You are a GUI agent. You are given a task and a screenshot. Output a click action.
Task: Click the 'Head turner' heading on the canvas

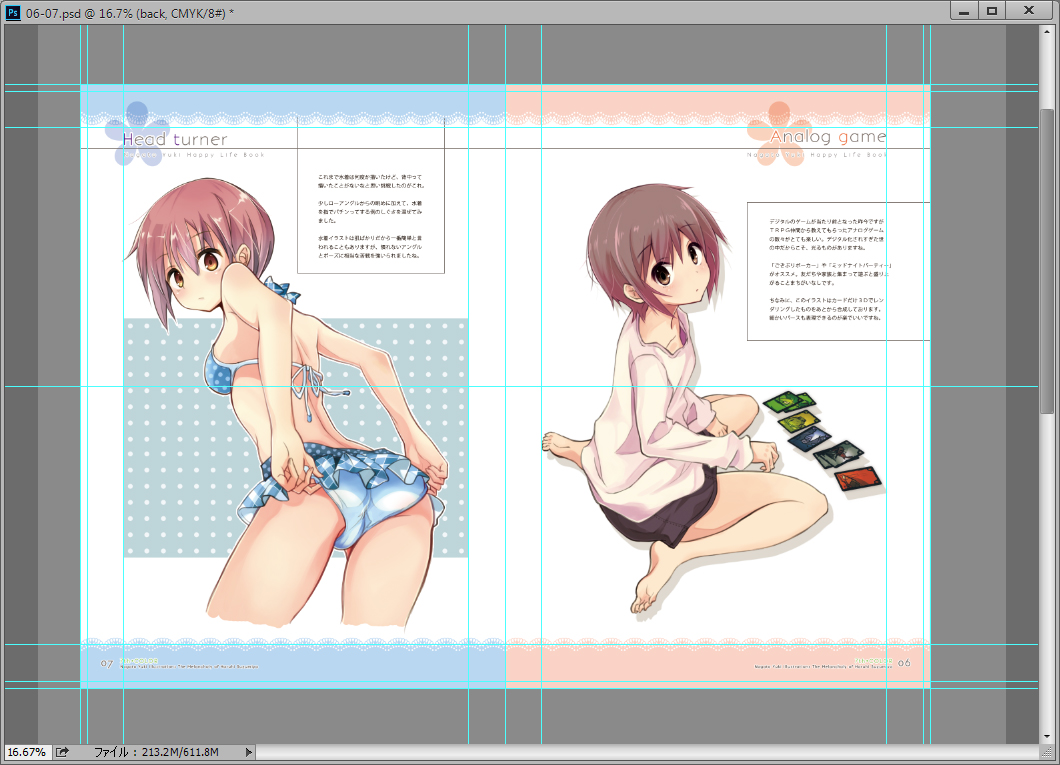pyautogui.click(x=174, y=139)
